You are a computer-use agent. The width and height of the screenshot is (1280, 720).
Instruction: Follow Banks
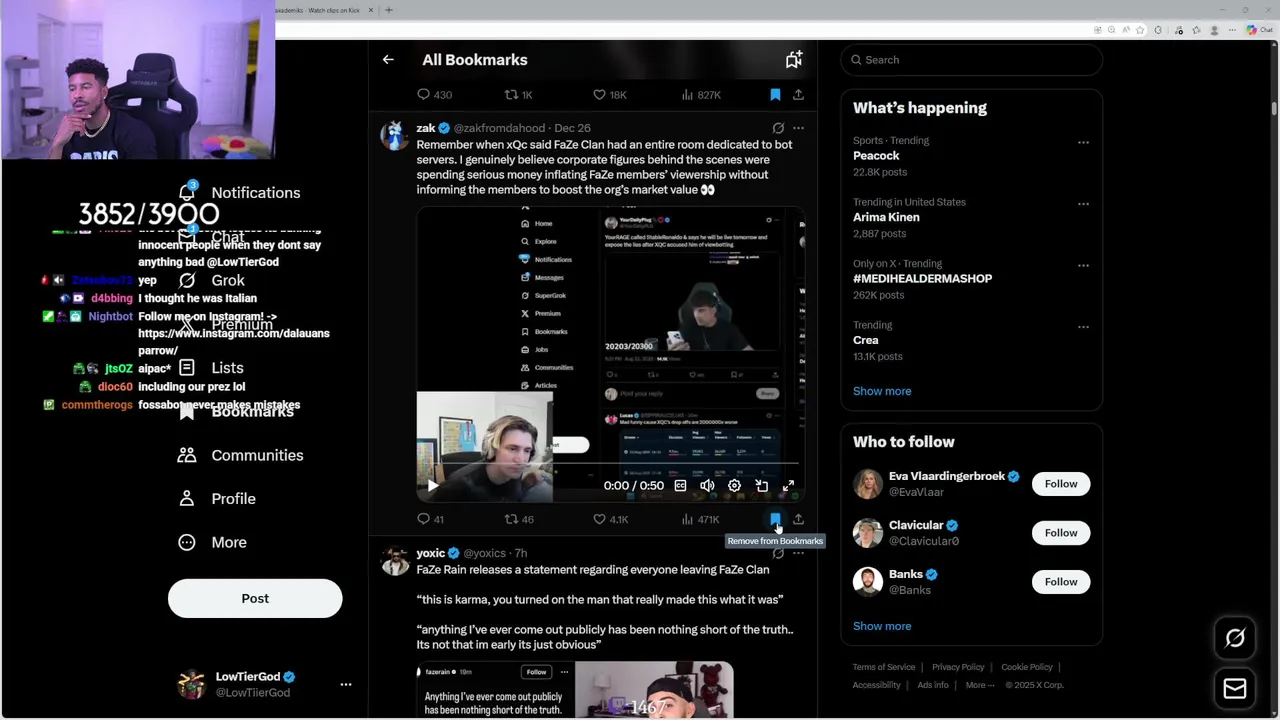[x=1061, y=582]
